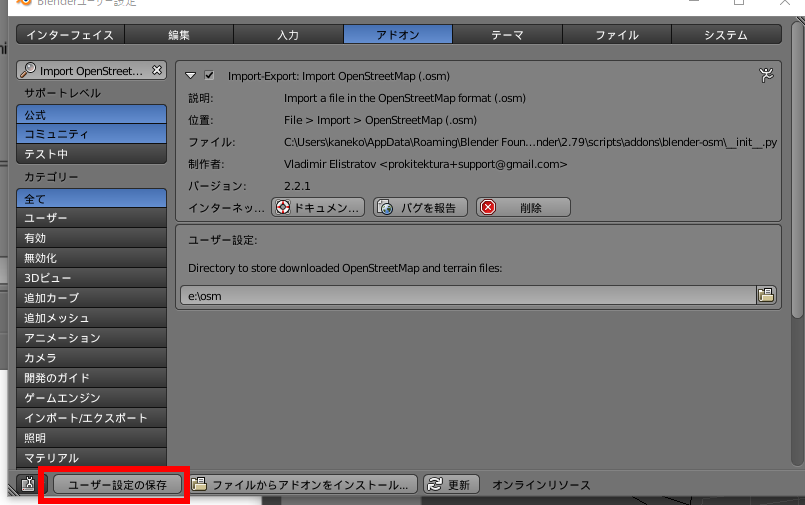The image size is (805, 505).
Task: Select the インポート/エクスポート category
Action: click(91, 418)
